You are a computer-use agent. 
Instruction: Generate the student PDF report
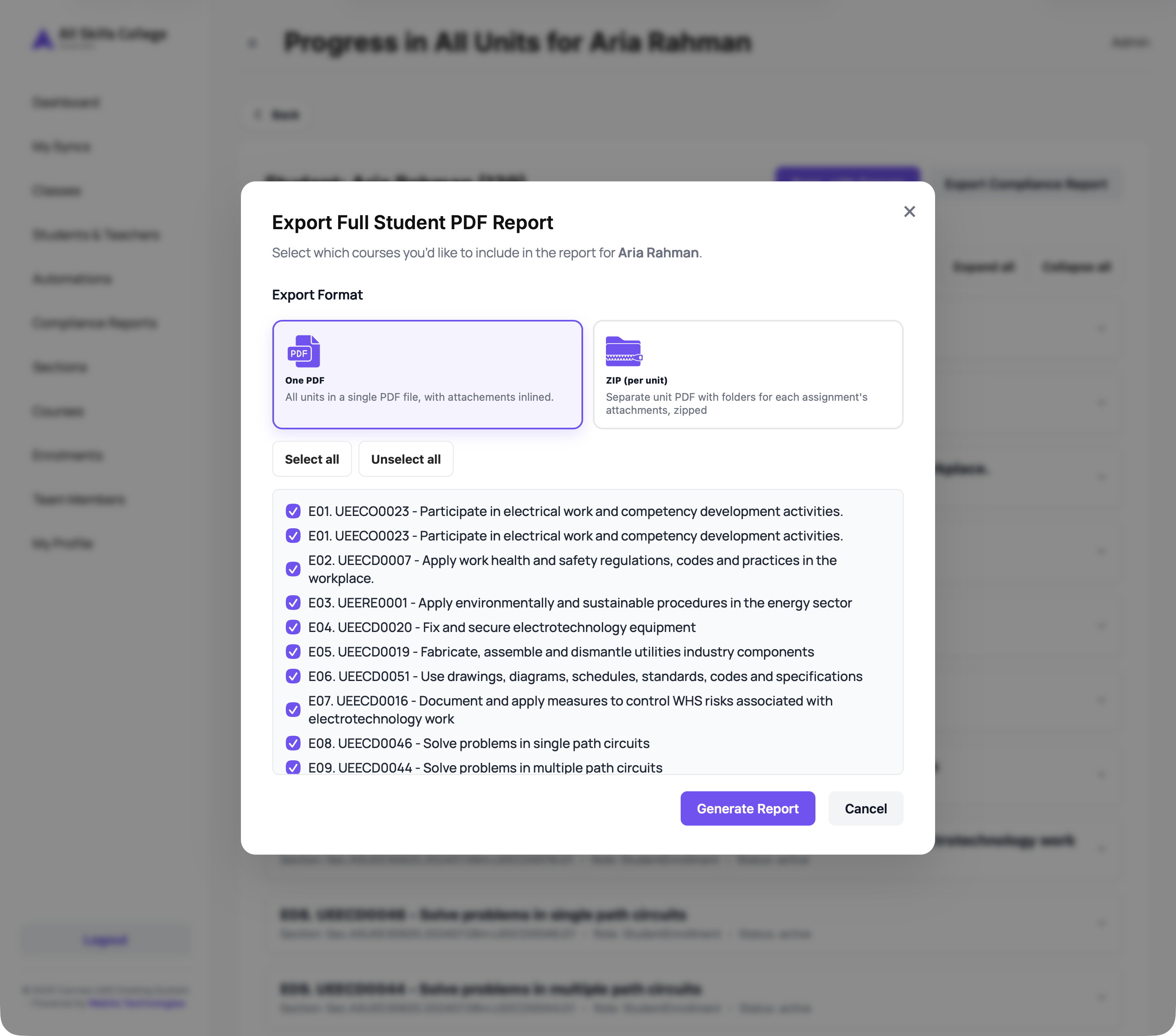coord(747,808)
